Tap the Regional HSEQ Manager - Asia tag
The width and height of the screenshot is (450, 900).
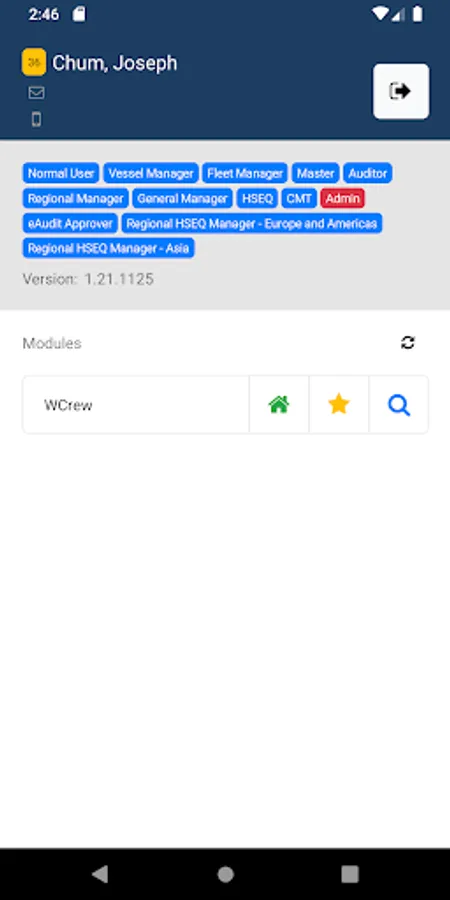pos(108,249)
